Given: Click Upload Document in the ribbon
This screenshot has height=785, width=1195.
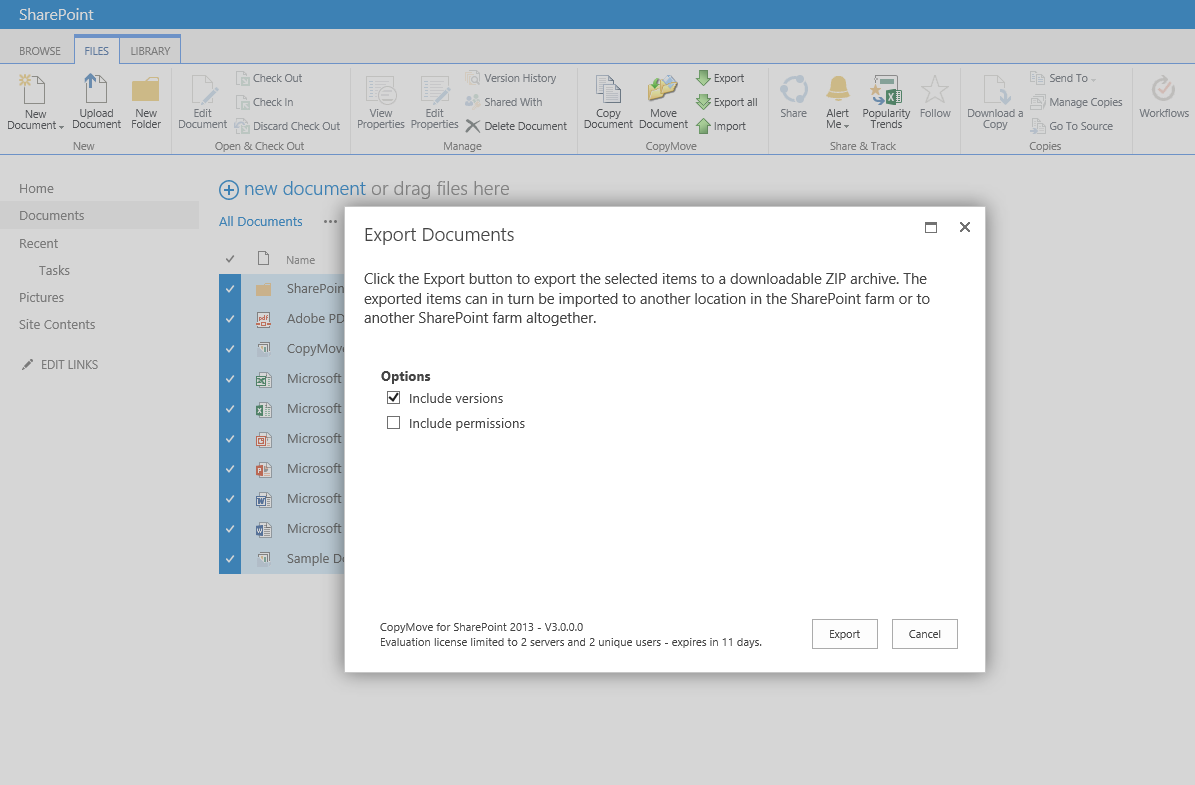Looking at the screenshot, I should coord(96,101).
